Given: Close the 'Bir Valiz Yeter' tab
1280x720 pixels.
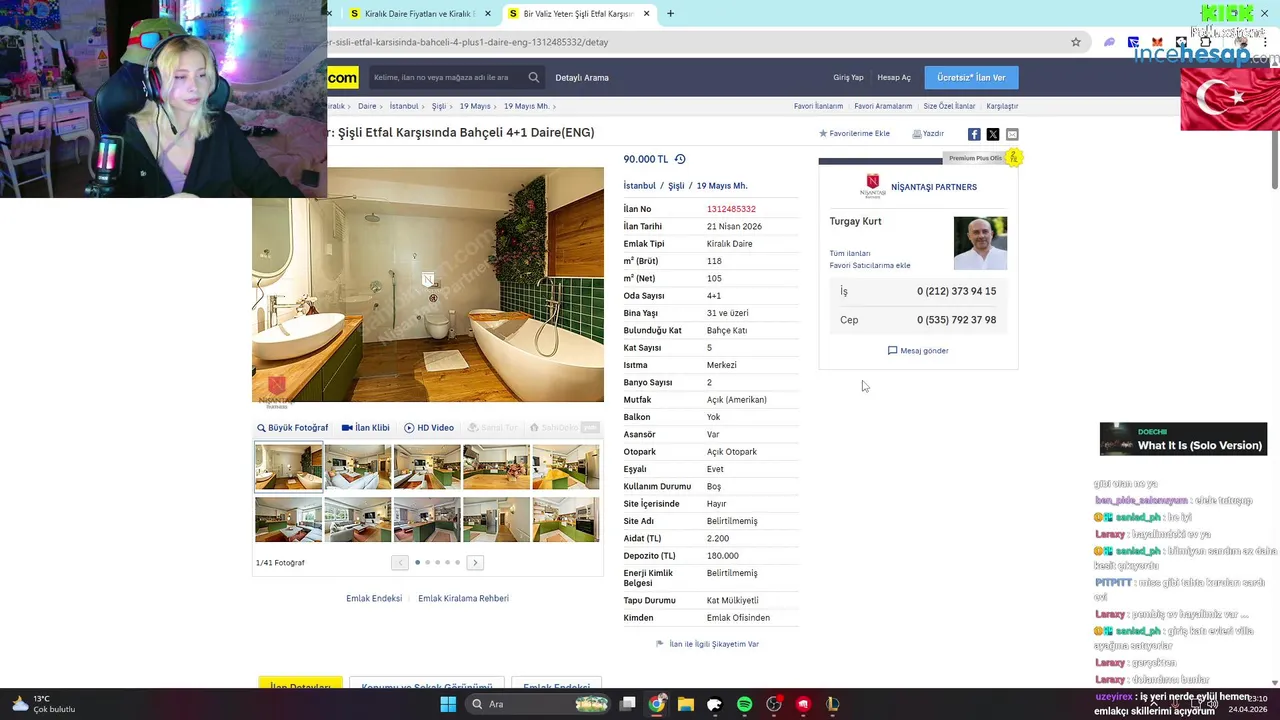Looking at the screenshot, I should point(647,14).
